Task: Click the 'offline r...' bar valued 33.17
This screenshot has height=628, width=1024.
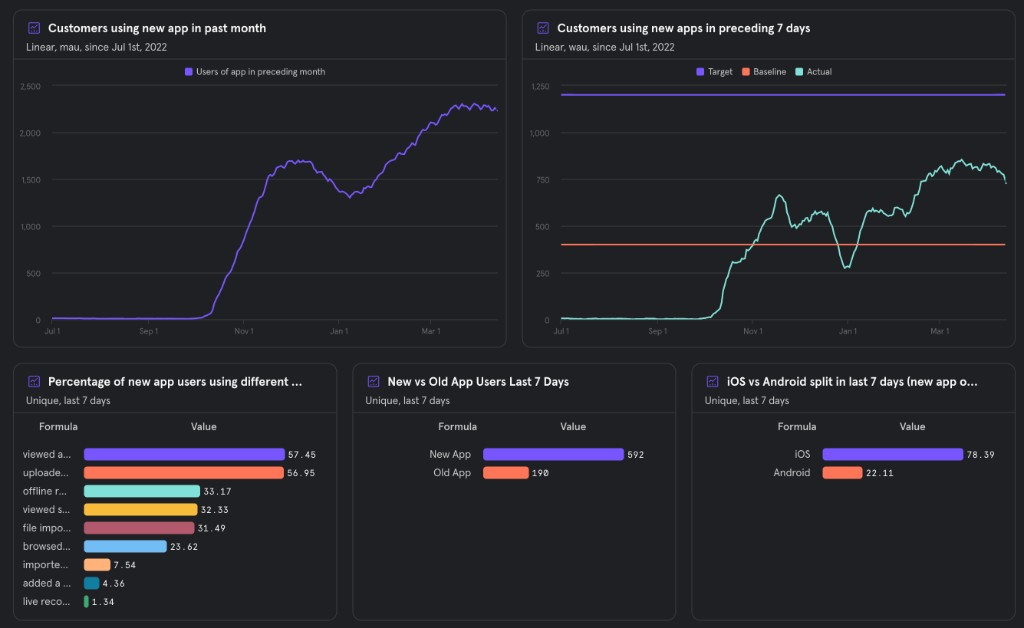Action: click(142, 491)
